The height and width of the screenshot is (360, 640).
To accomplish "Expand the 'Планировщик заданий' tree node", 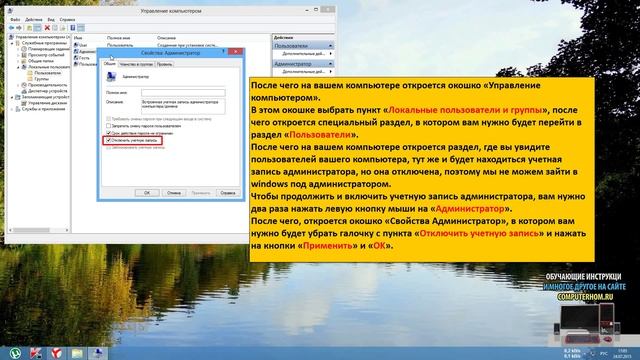I will click(x=18, y=49).
